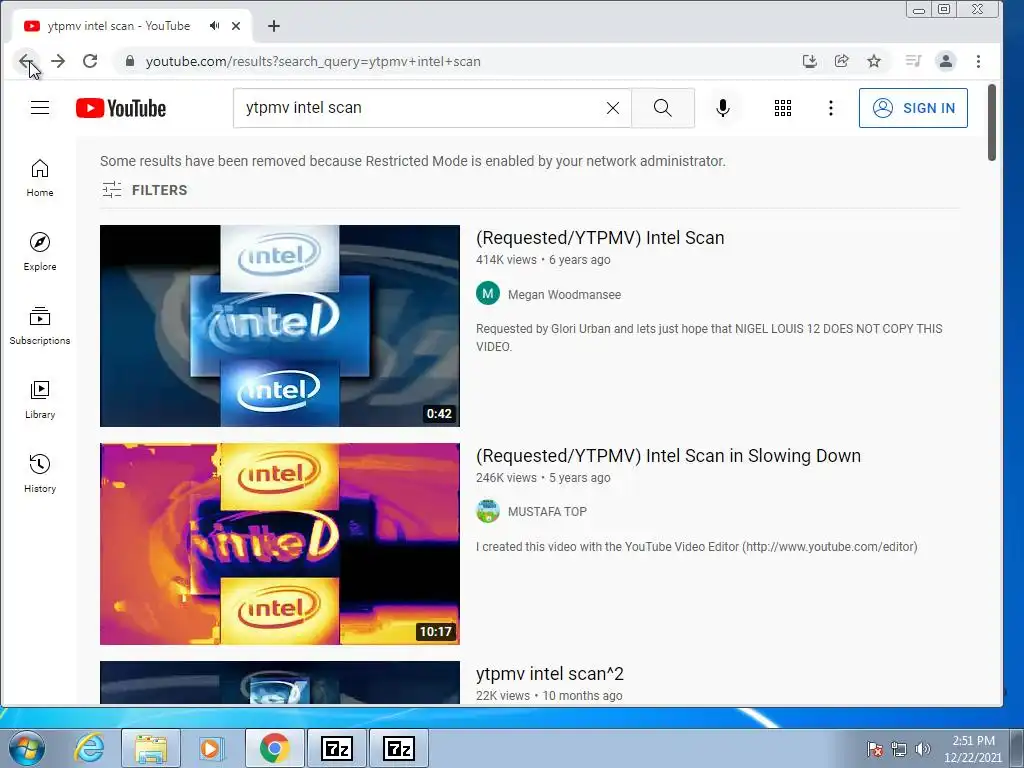Screen dimensions: 1024x768
Task: Open Library in the sidebar
Action: coord(40,400)
